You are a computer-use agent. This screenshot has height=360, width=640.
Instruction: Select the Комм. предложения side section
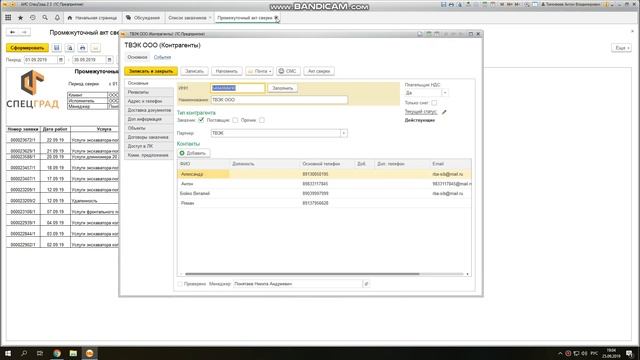[x=149, y=155]
